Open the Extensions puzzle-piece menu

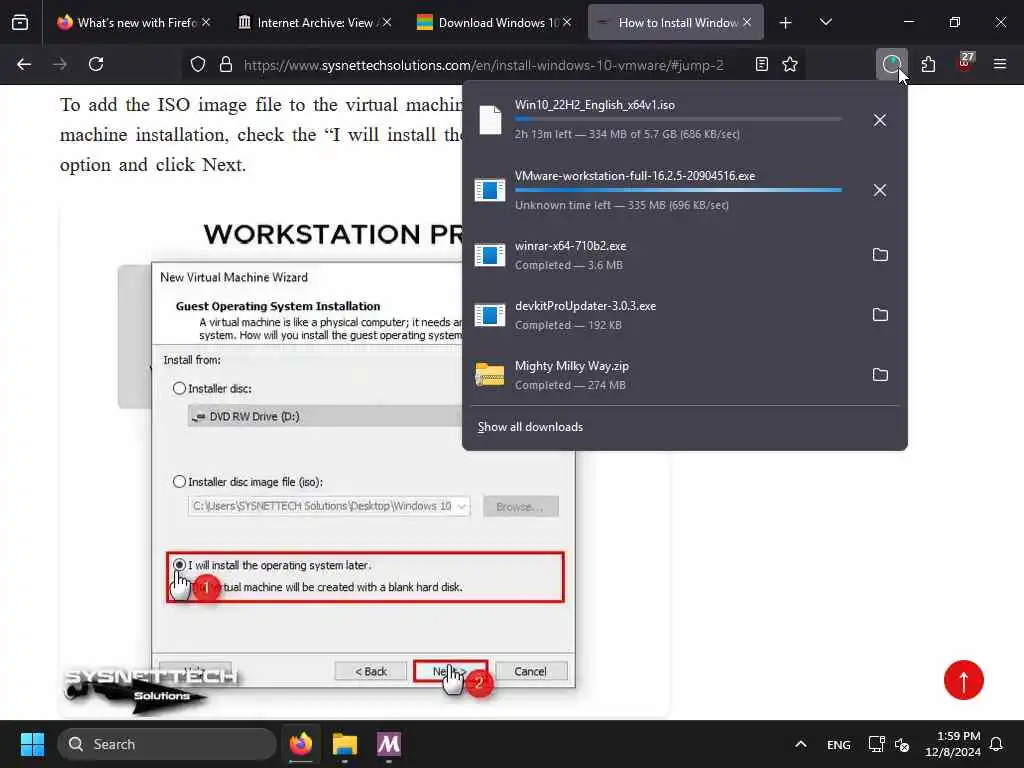928,64
